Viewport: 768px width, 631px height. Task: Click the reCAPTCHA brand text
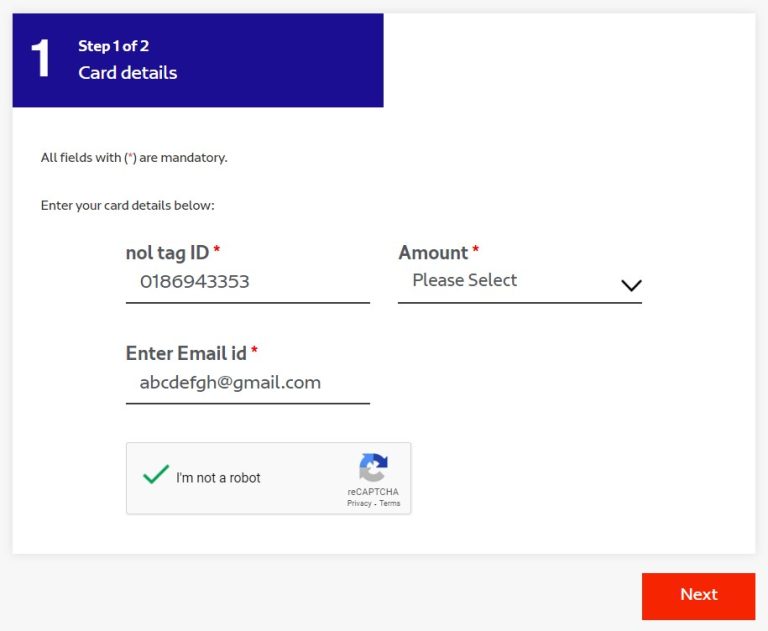373,492
